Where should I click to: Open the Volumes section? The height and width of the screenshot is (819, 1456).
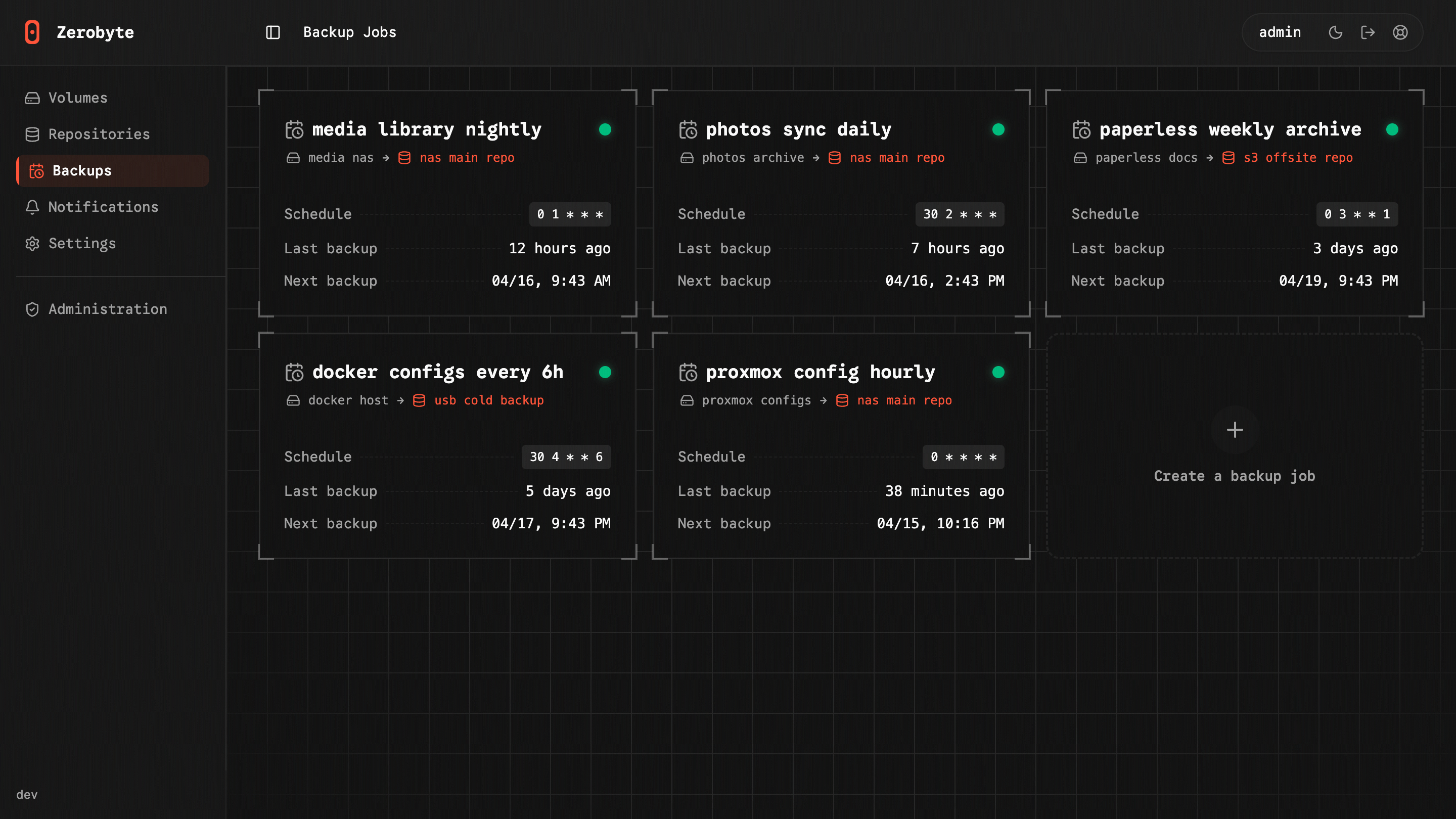(x=113, y=98)
